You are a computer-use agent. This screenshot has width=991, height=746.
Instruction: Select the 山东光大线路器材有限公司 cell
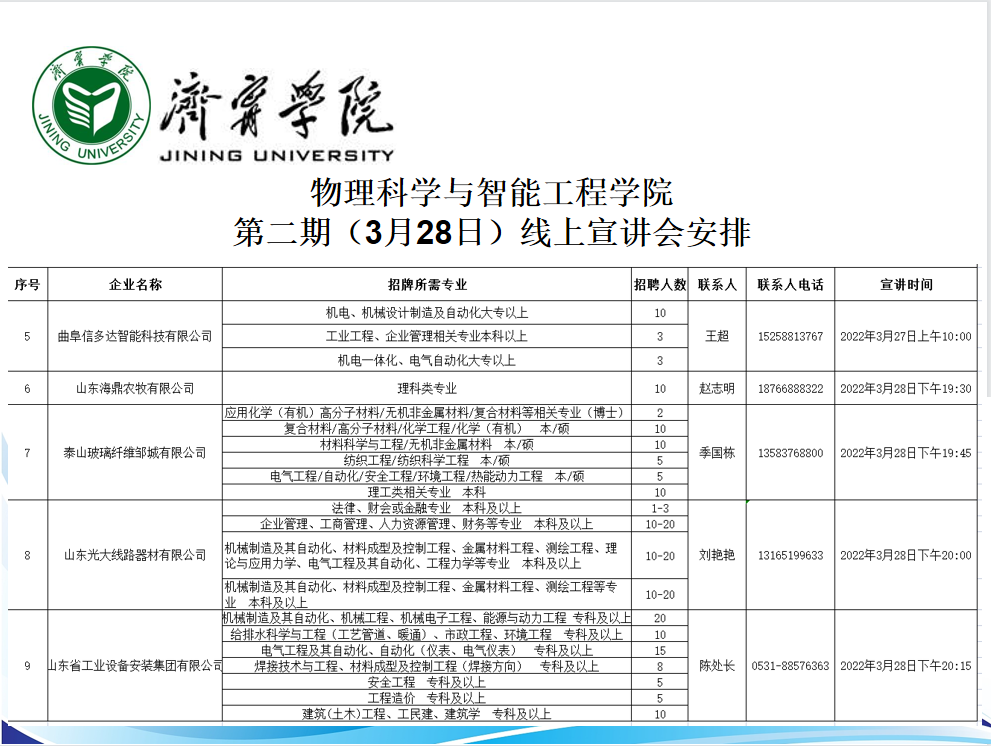click(x=135, y=555)
